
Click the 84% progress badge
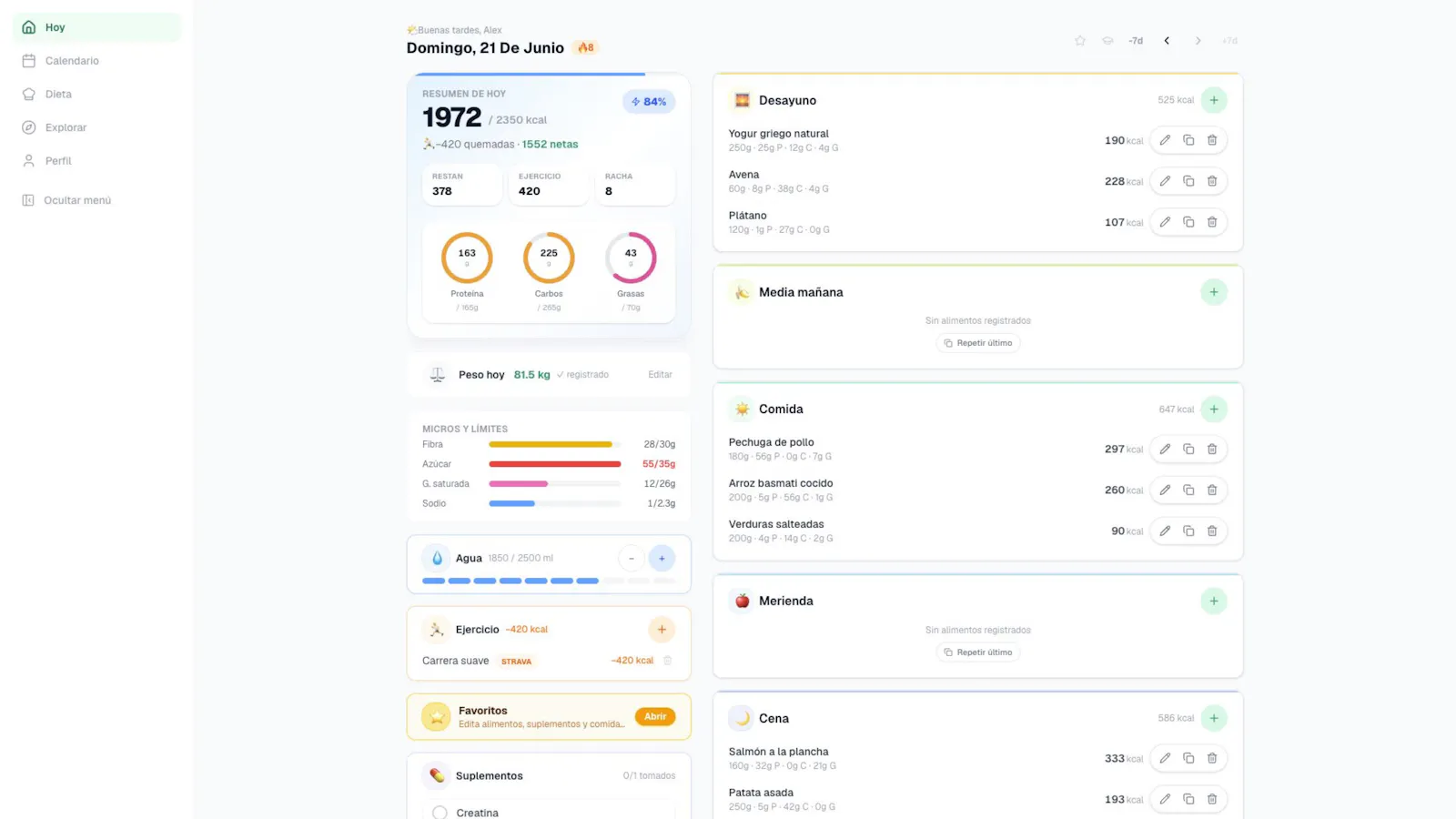(649, 102)
